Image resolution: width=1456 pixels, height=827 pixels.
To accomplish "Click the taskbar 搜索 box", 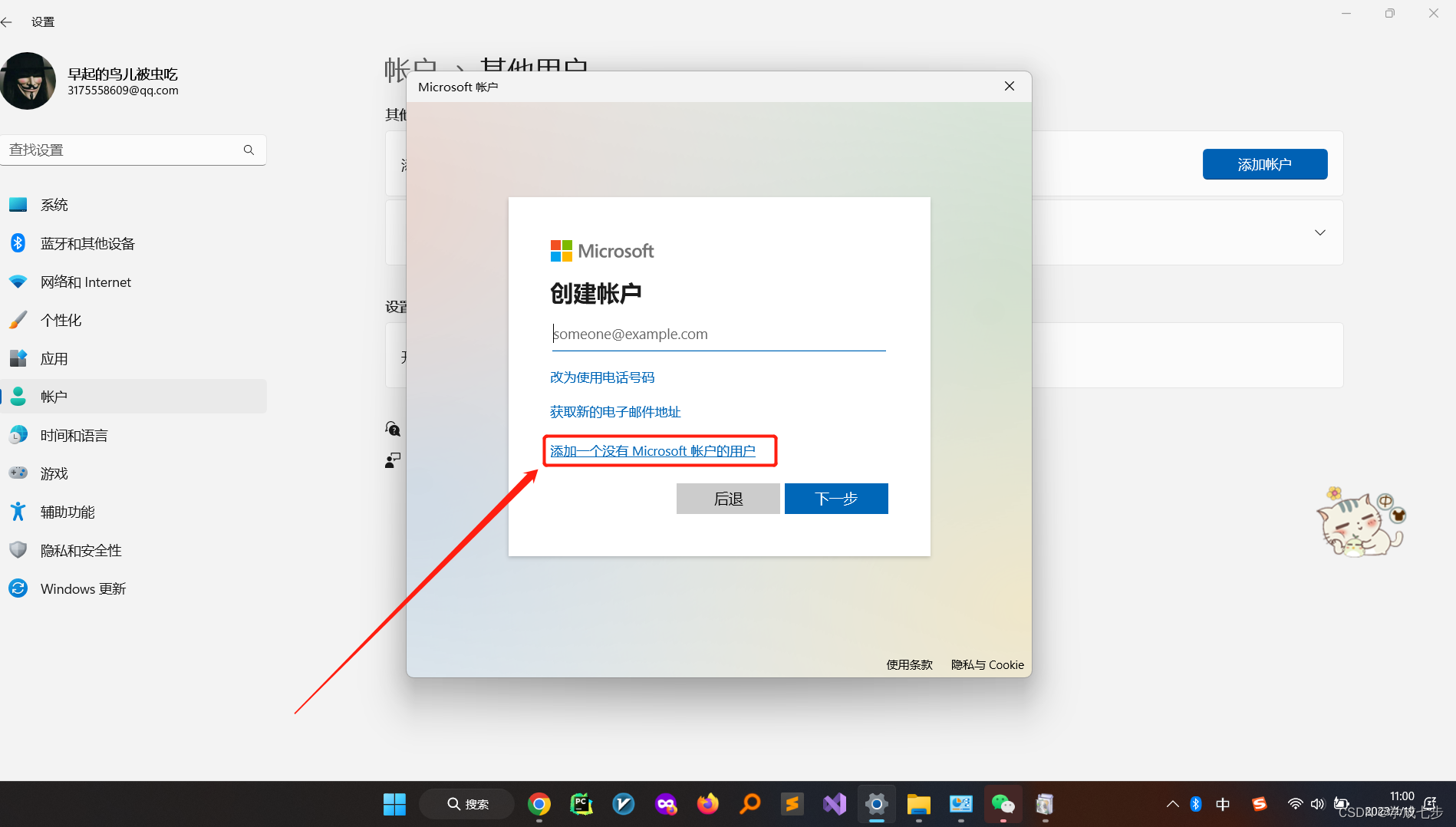I will 467,804.
